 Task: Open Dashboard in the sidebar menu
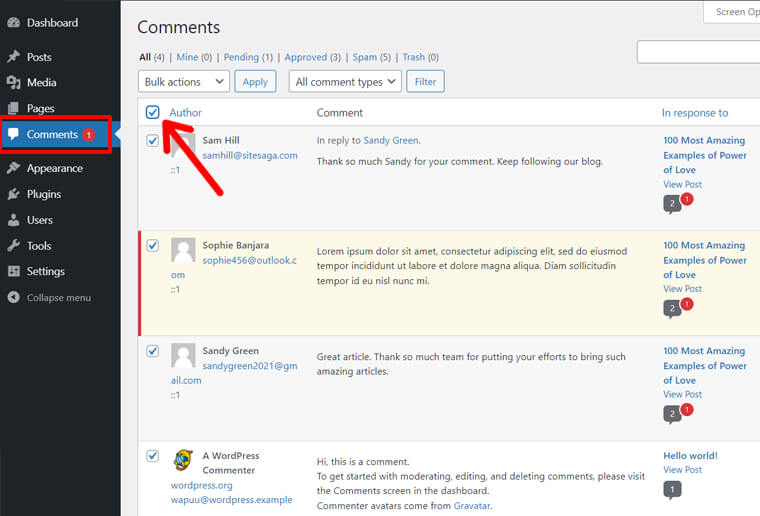pos(52,22)
